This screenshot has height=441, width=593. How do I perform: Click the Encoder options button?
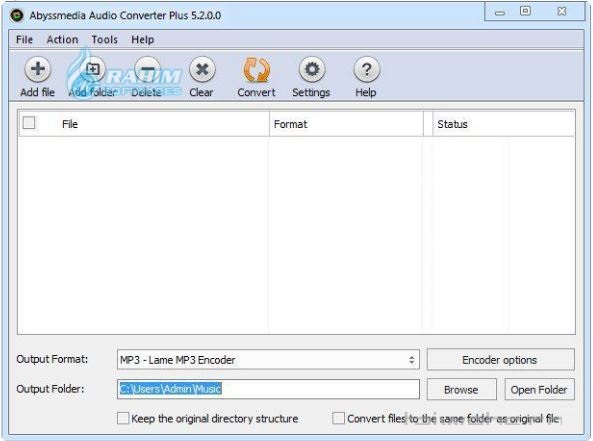pos(501,360)
